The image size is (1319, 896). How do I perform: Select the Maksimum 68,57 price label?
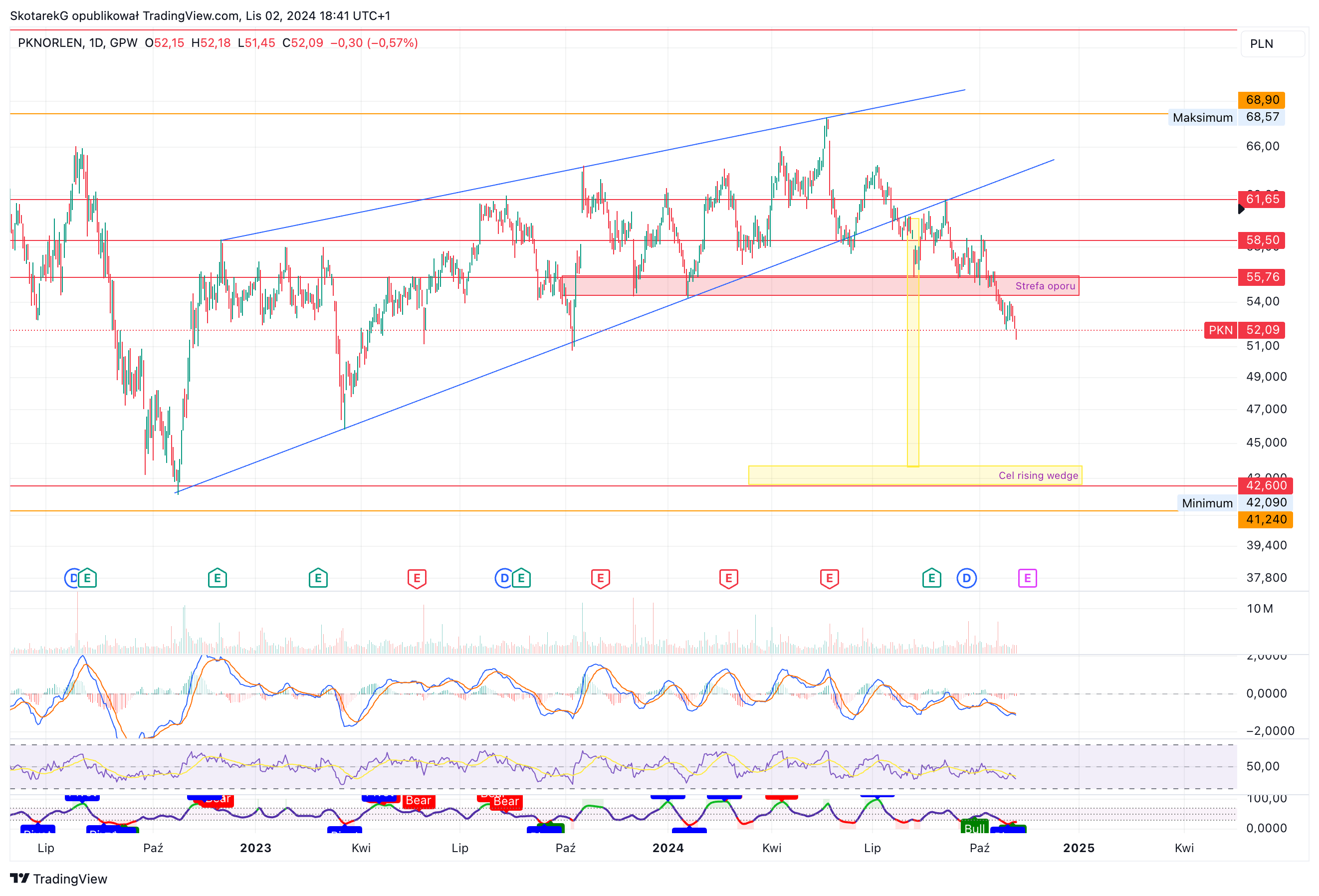click(x=1226, y=117)
